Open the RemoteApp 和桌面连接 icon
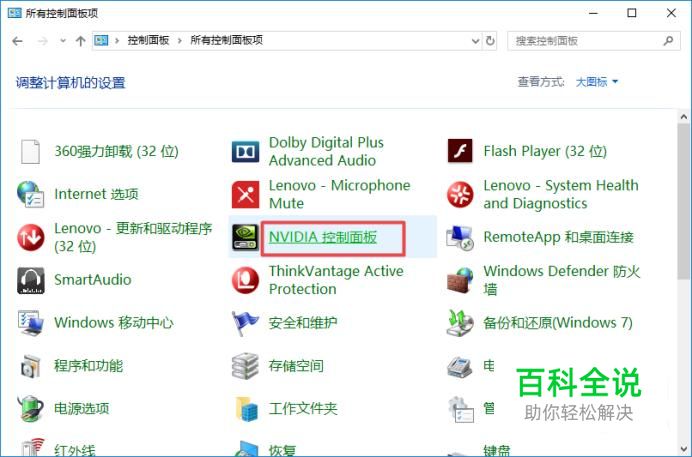 [460, 237]
